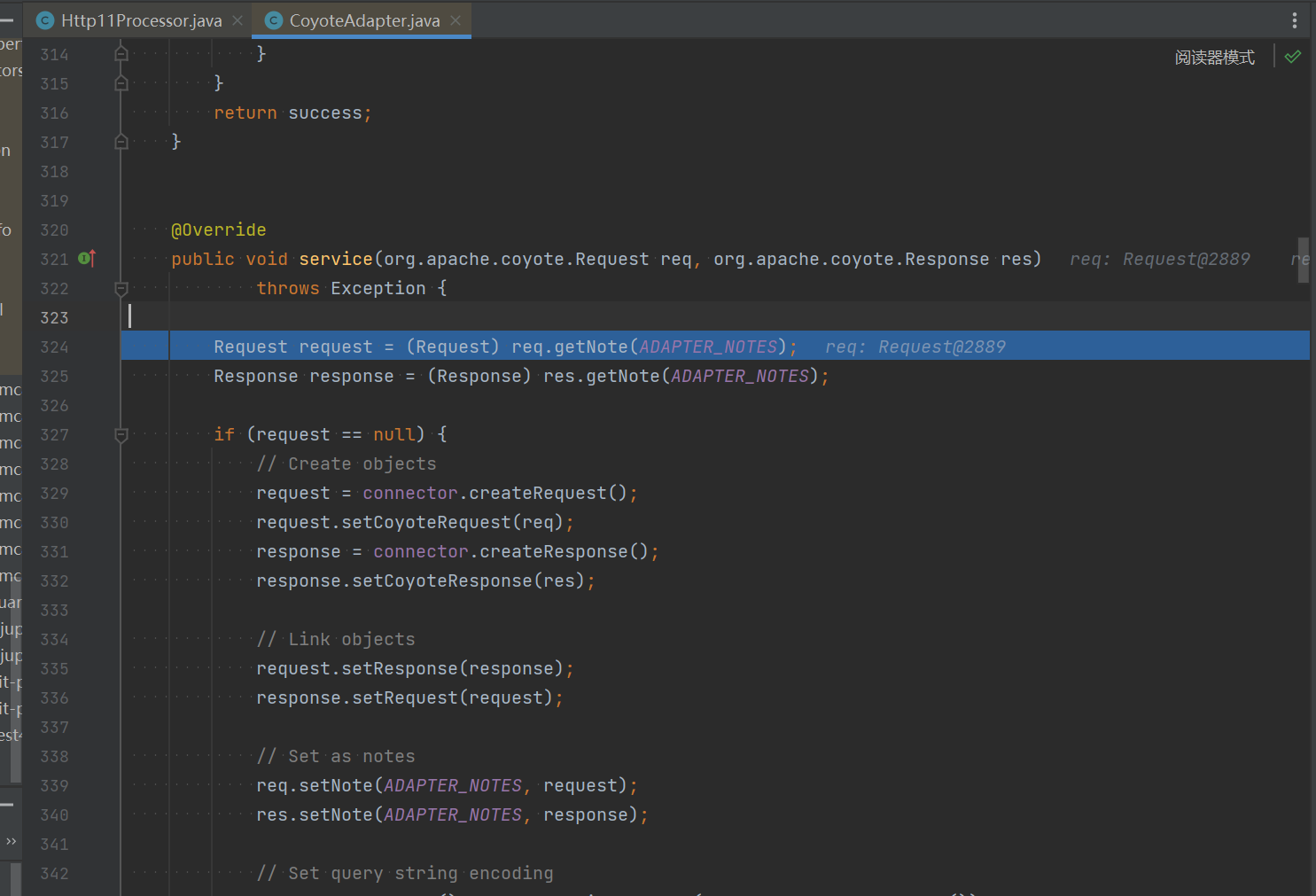Click 'throws Exception' on line 322

(x=341, y=288)
